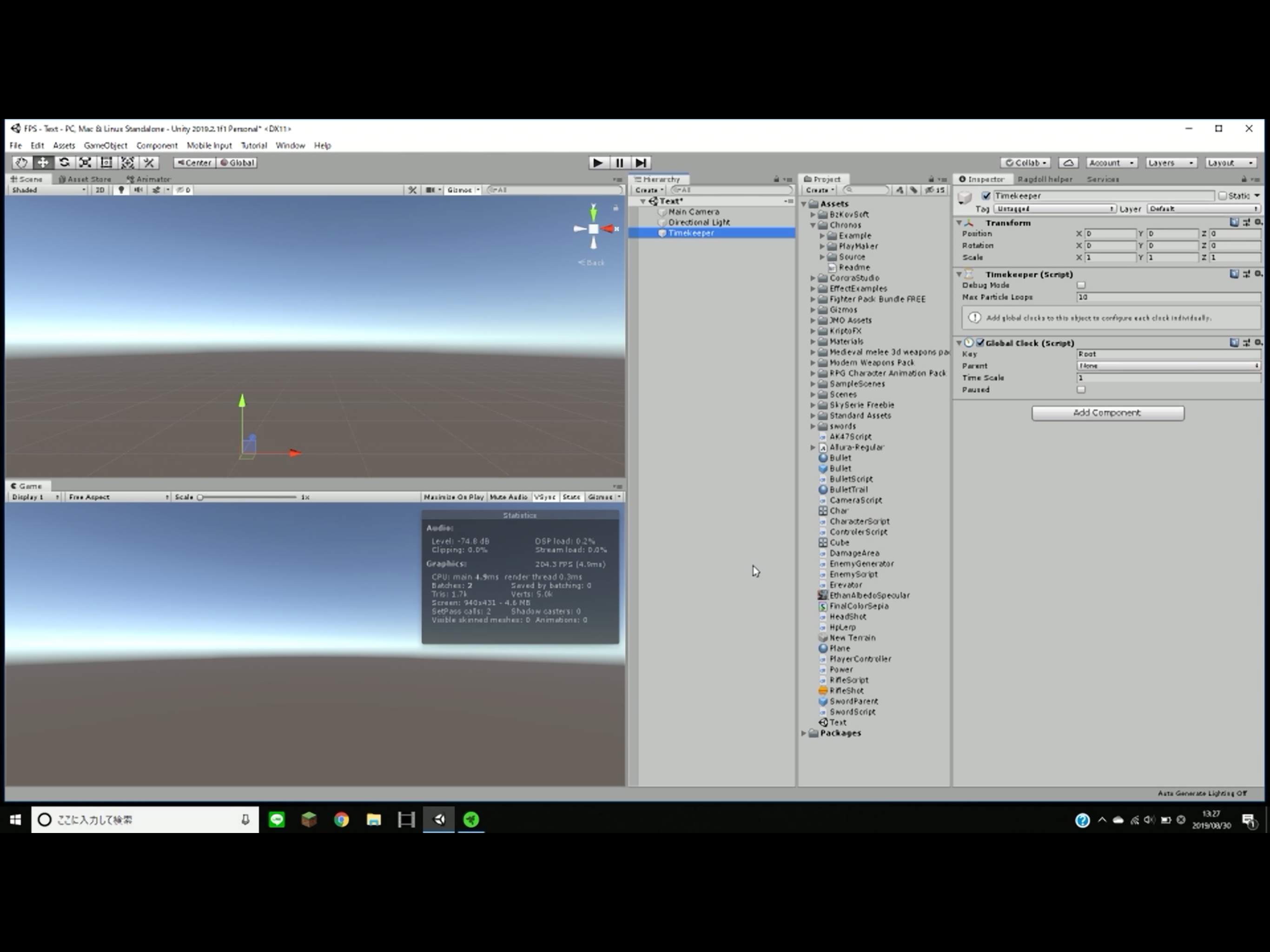1270x952 pixels.
Task: Click the Game view Scale slider
Action: (x=247, y=497)
